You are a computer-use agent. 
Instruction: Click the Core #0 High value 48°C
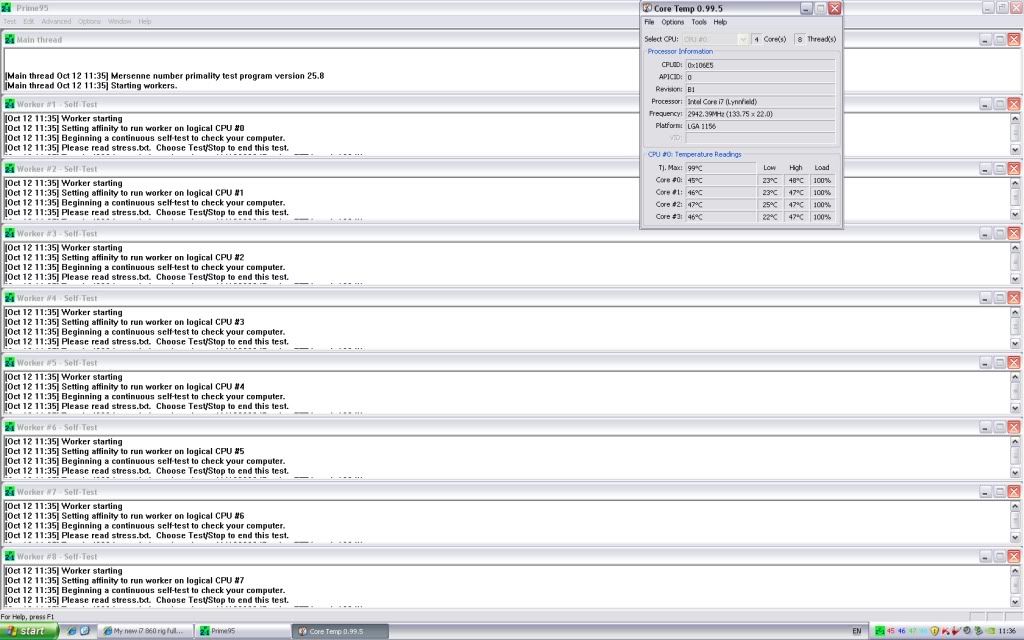pos(796,180)
